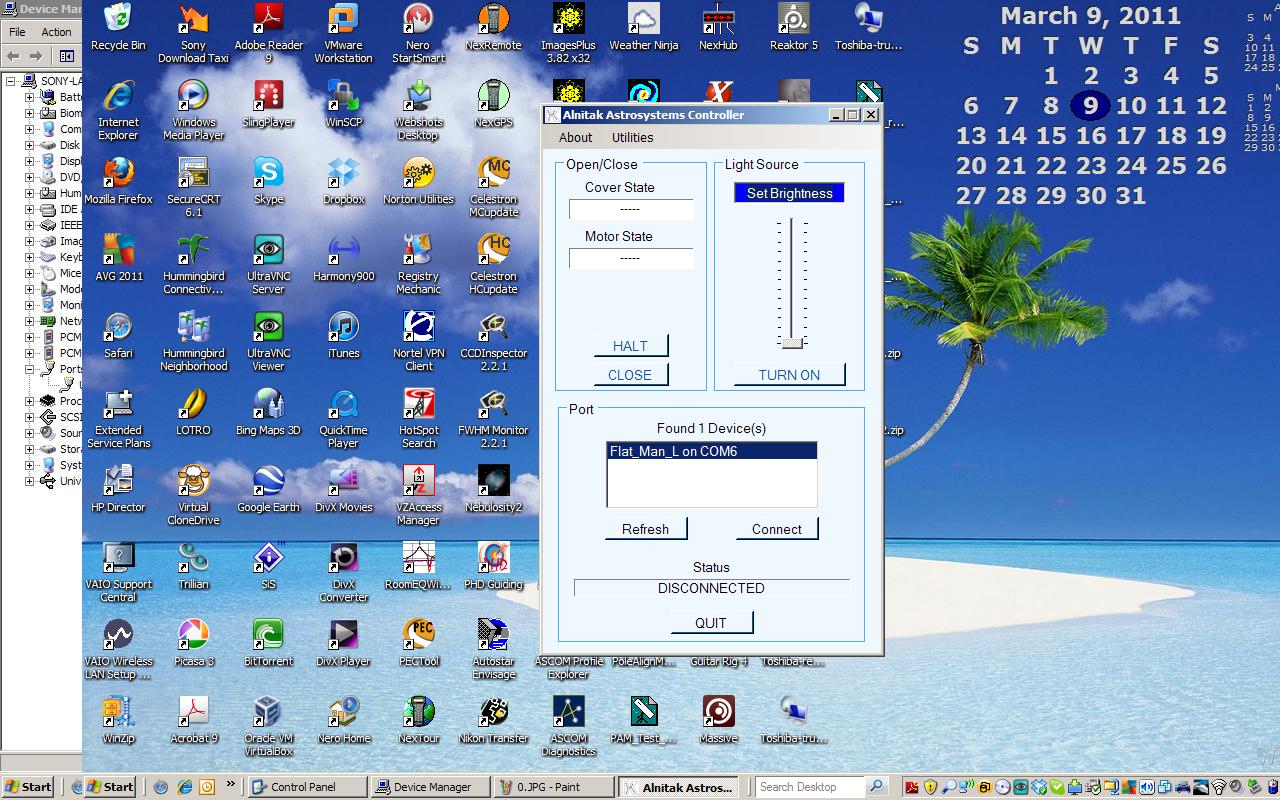The image size is (1280, 800).
Task: Expand Processors node in Device Manager
Action: (x=30, y=401)
